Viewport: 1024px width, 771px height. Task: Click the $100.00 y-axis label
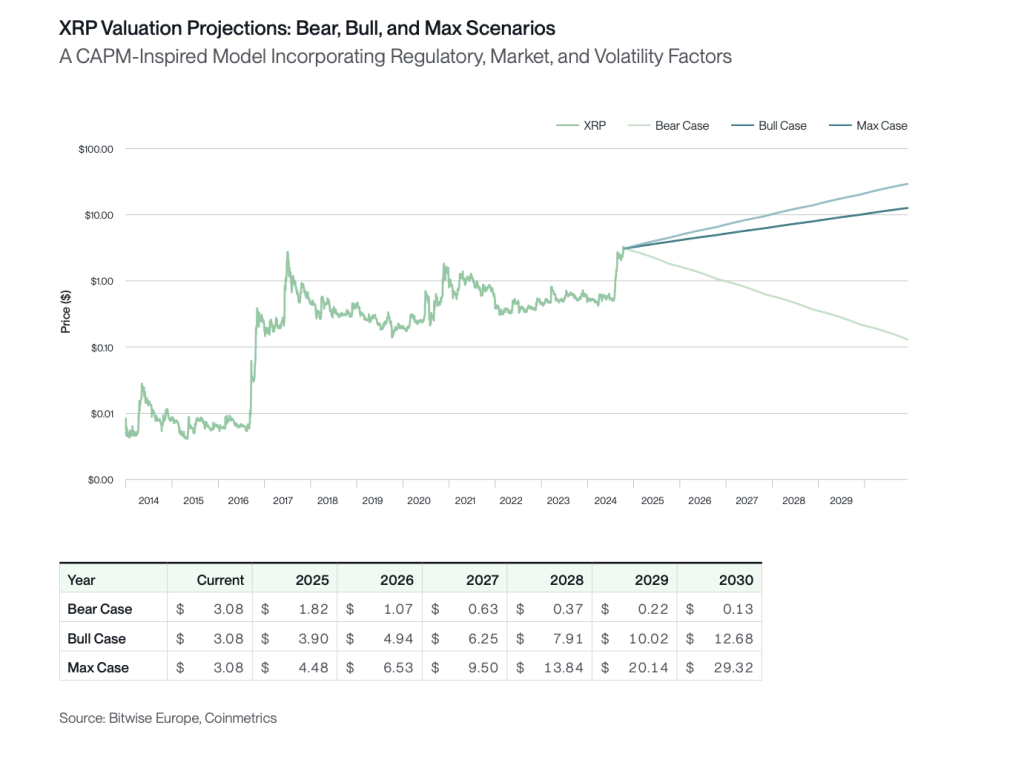click(96, 149)
